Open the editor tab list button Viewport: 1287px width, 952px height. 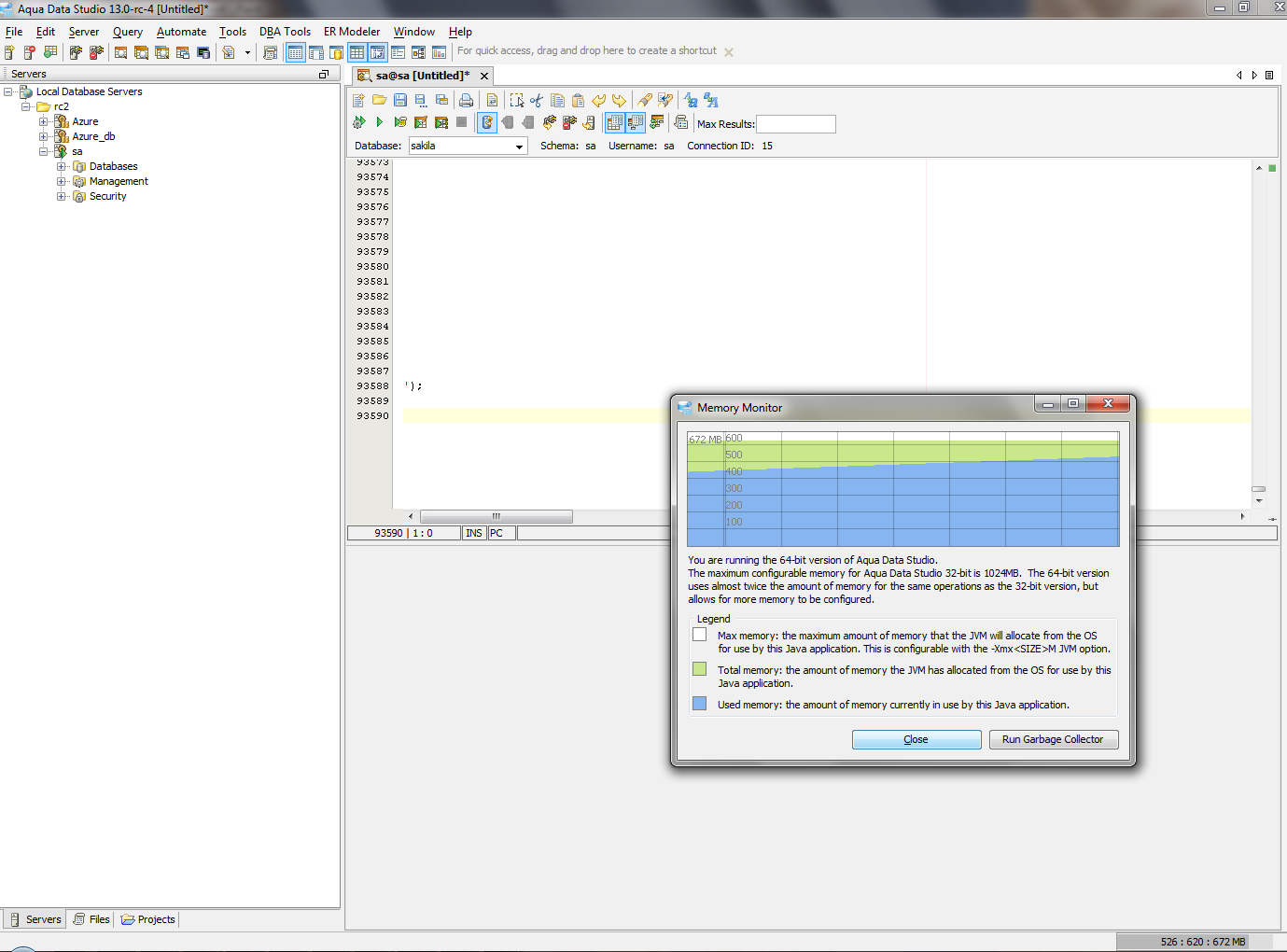pos(1269,75)
